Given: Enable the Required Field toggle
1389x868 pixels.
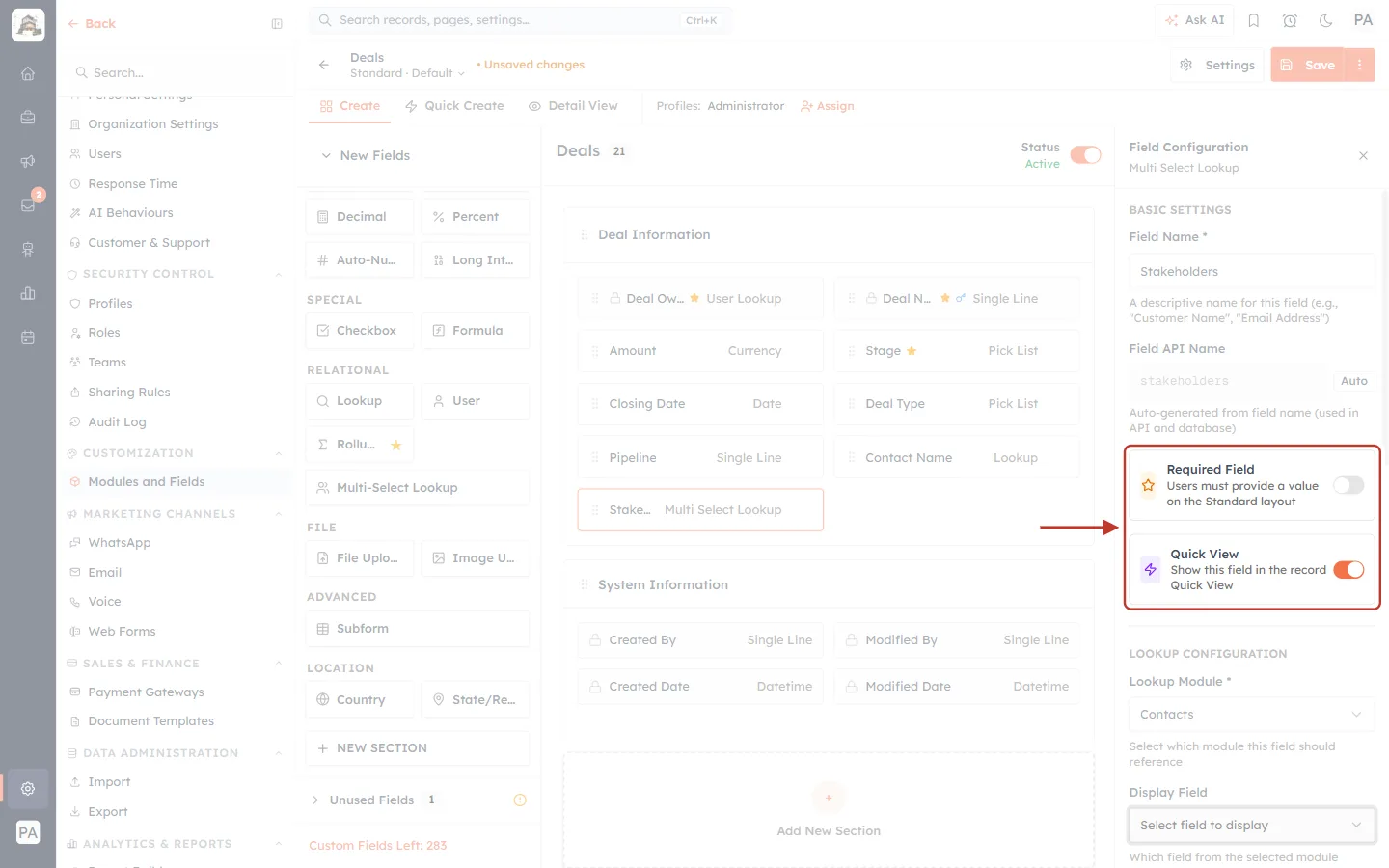Looking at the screenshot, I should [x=1348, y=485].
